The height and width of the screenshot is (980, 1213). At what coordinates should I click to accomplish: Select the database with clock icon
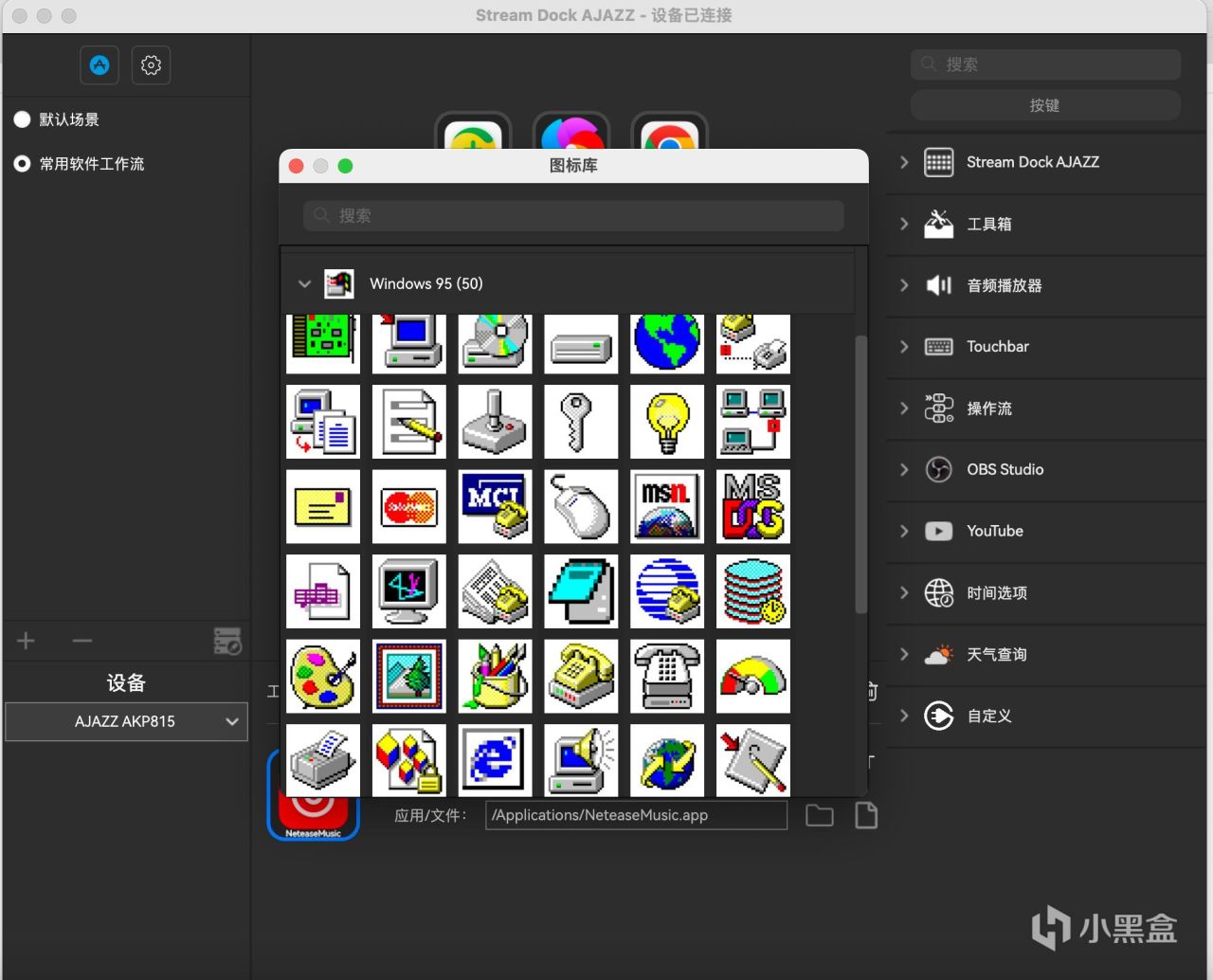tap(753, 592)
